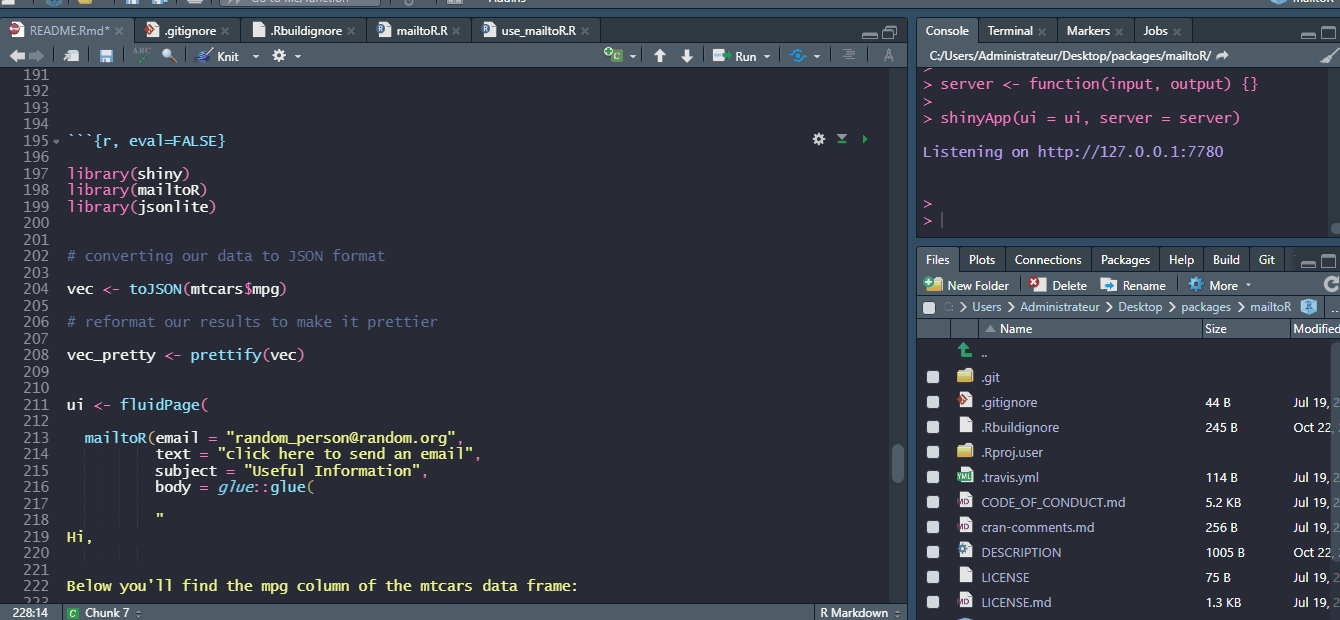Refresh the file listing
This screenshot has width=1340, height=620.
[1331, 285]
